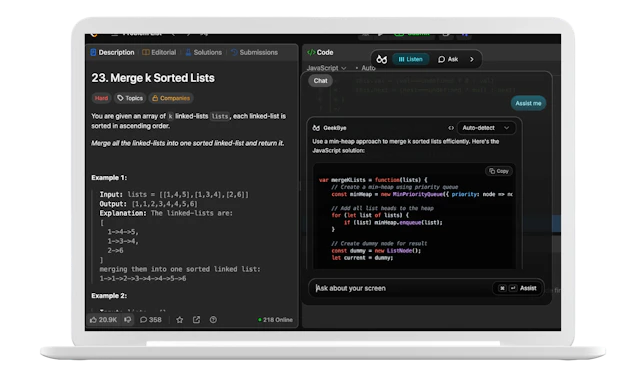Click the Auto indicator next to JavaScript
Viewport: 640px width, 386px height.
(366, 68)
